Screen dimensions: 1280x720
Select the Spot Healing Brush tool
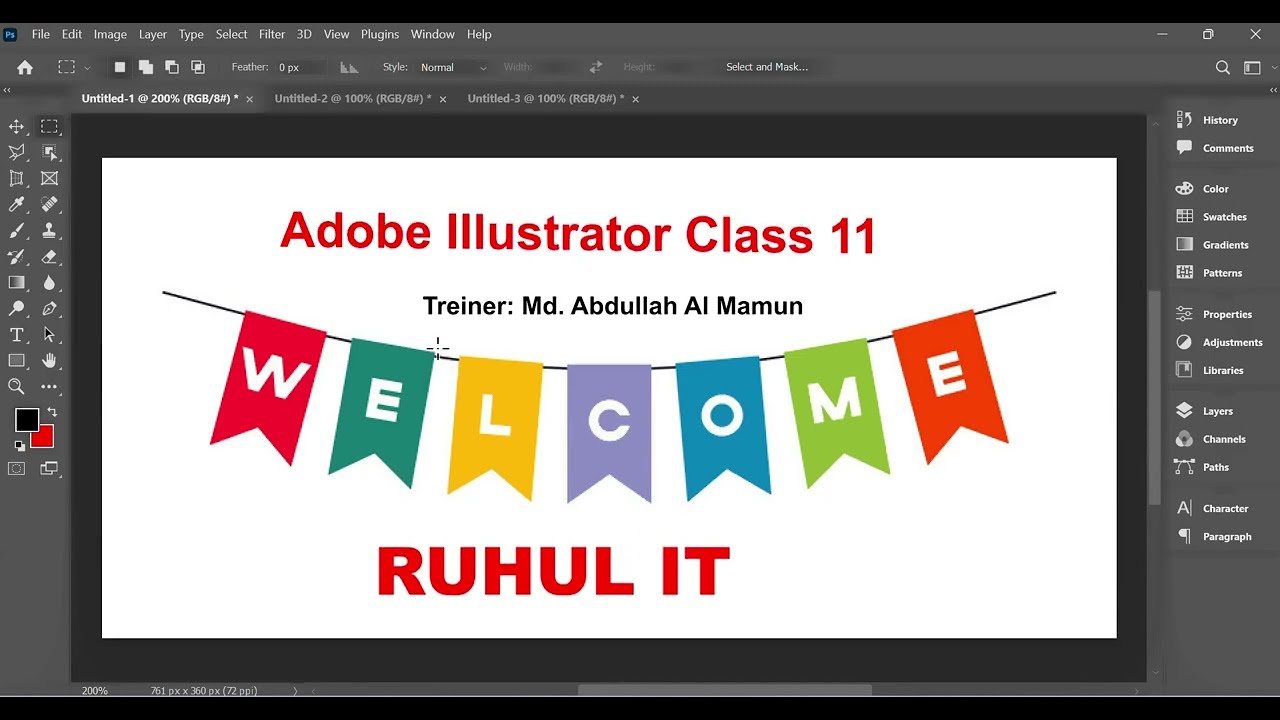coord(49,205)
